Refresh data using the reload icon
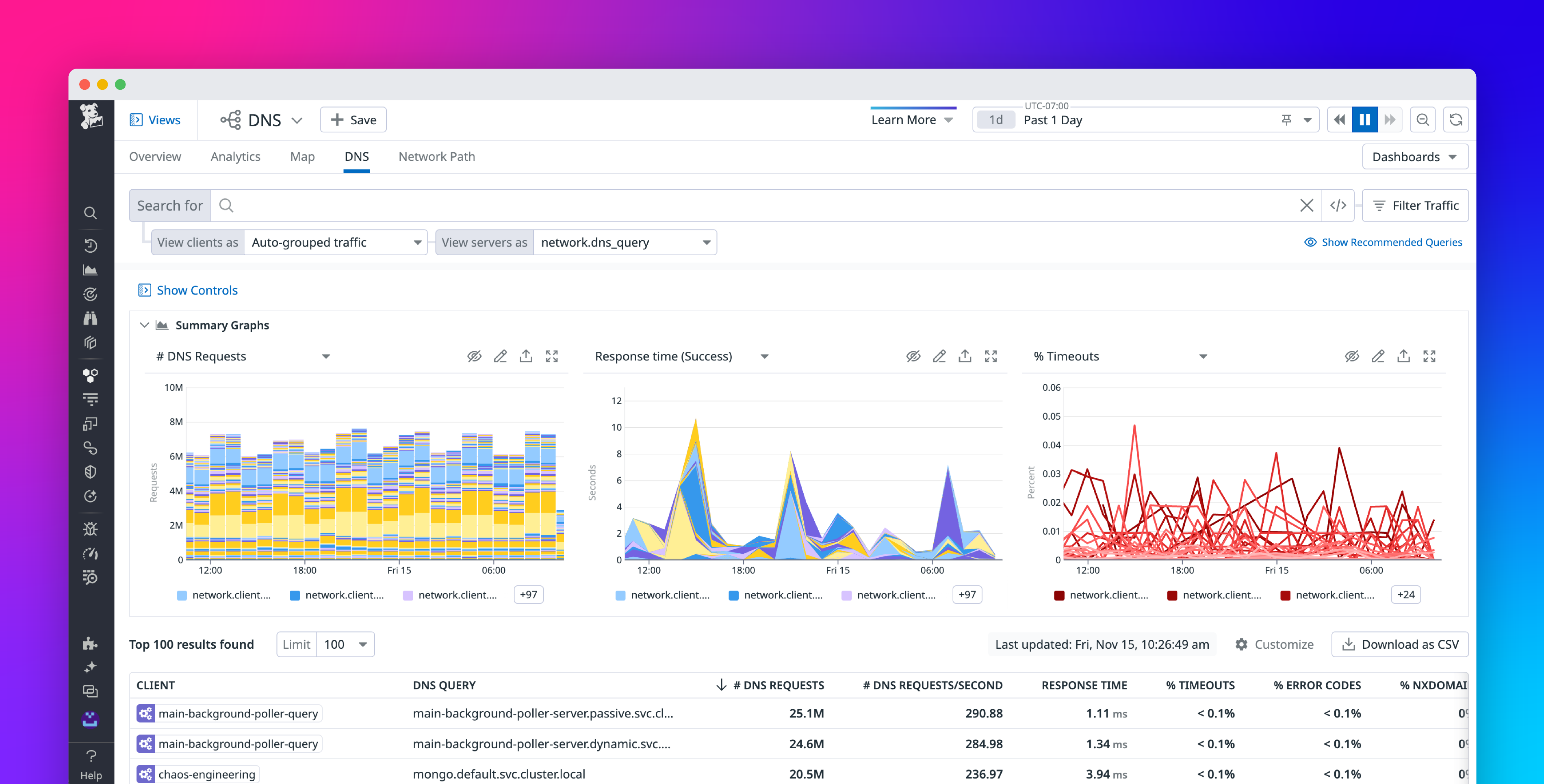The image size is (1544, 784). click(1457, 119)
